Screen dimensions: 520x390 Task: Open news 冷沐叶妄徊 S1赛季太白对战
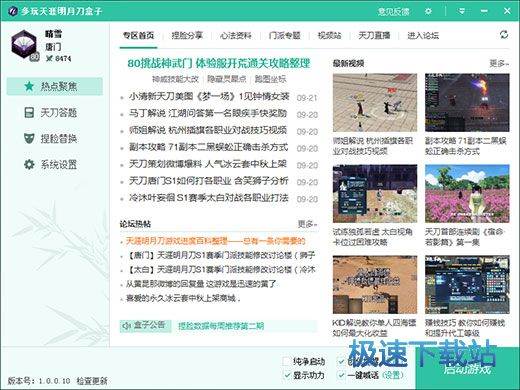[209, 198]
